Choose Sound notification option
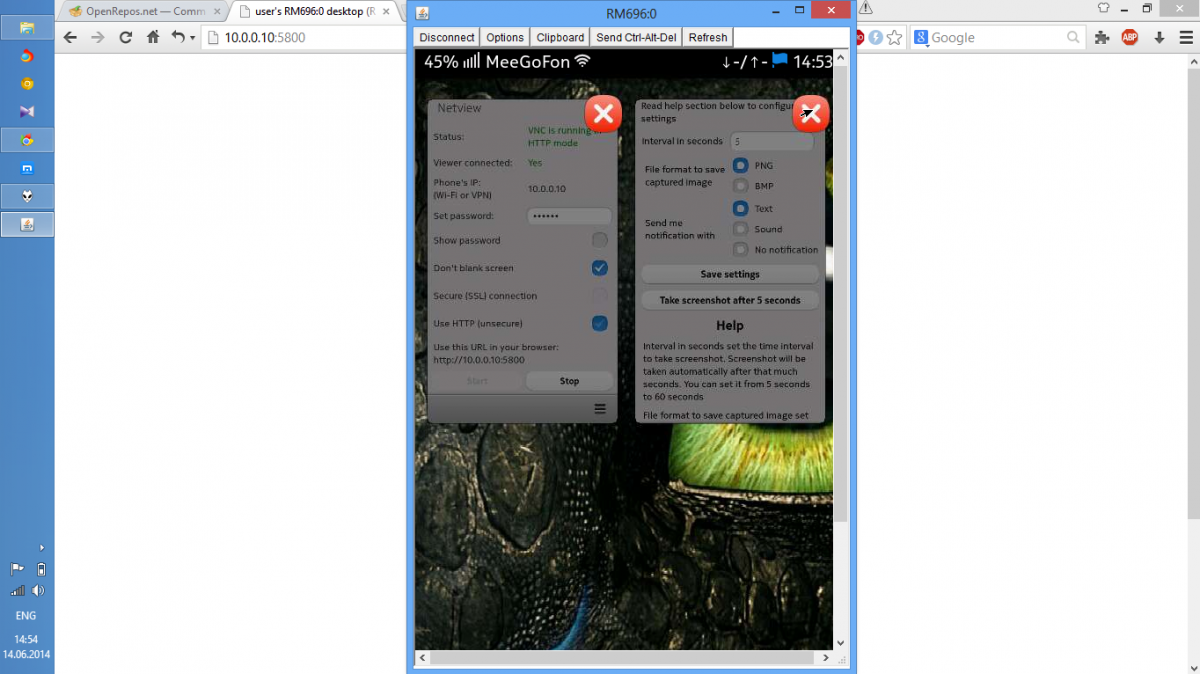The width and height of the screenshot is (1200, 674). (741, 229)
